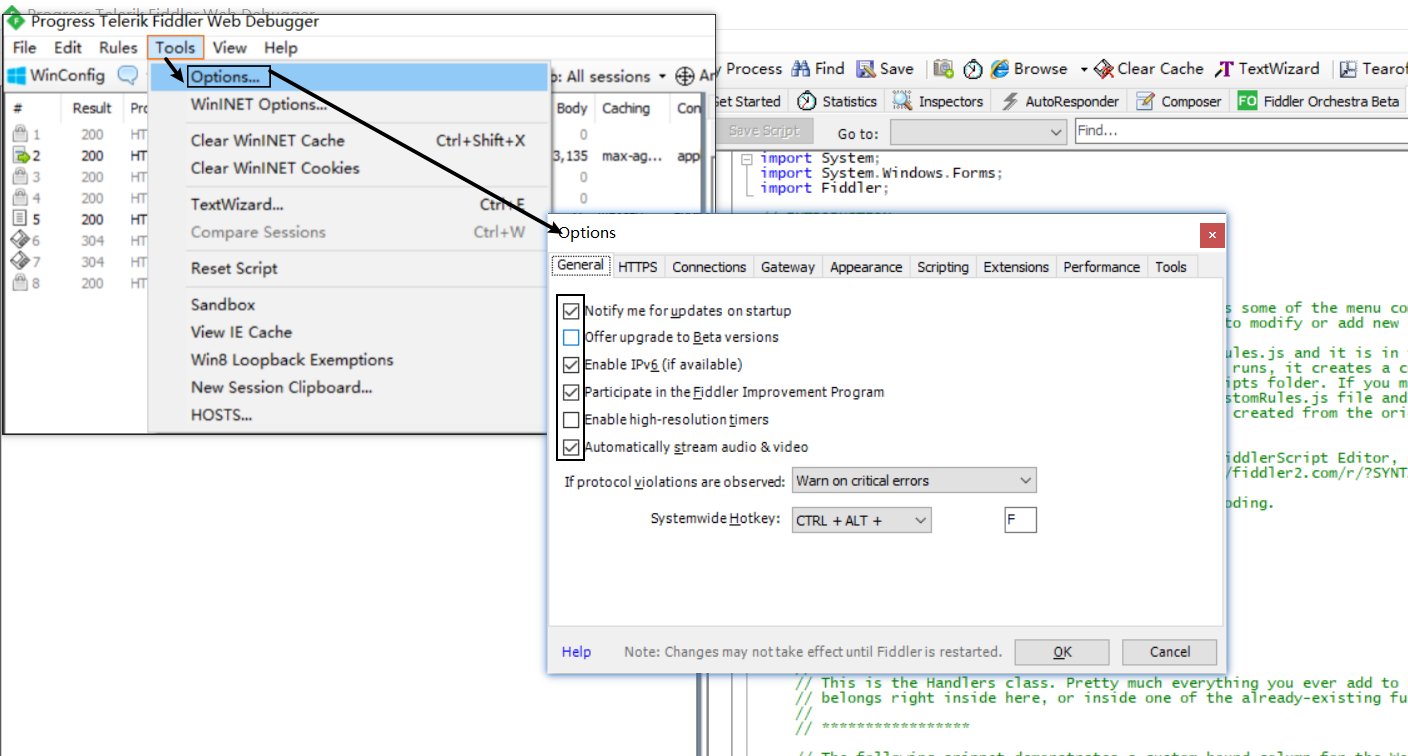
Task: Enable Offer upgrade to Beta versions
Action: point(571,338)
